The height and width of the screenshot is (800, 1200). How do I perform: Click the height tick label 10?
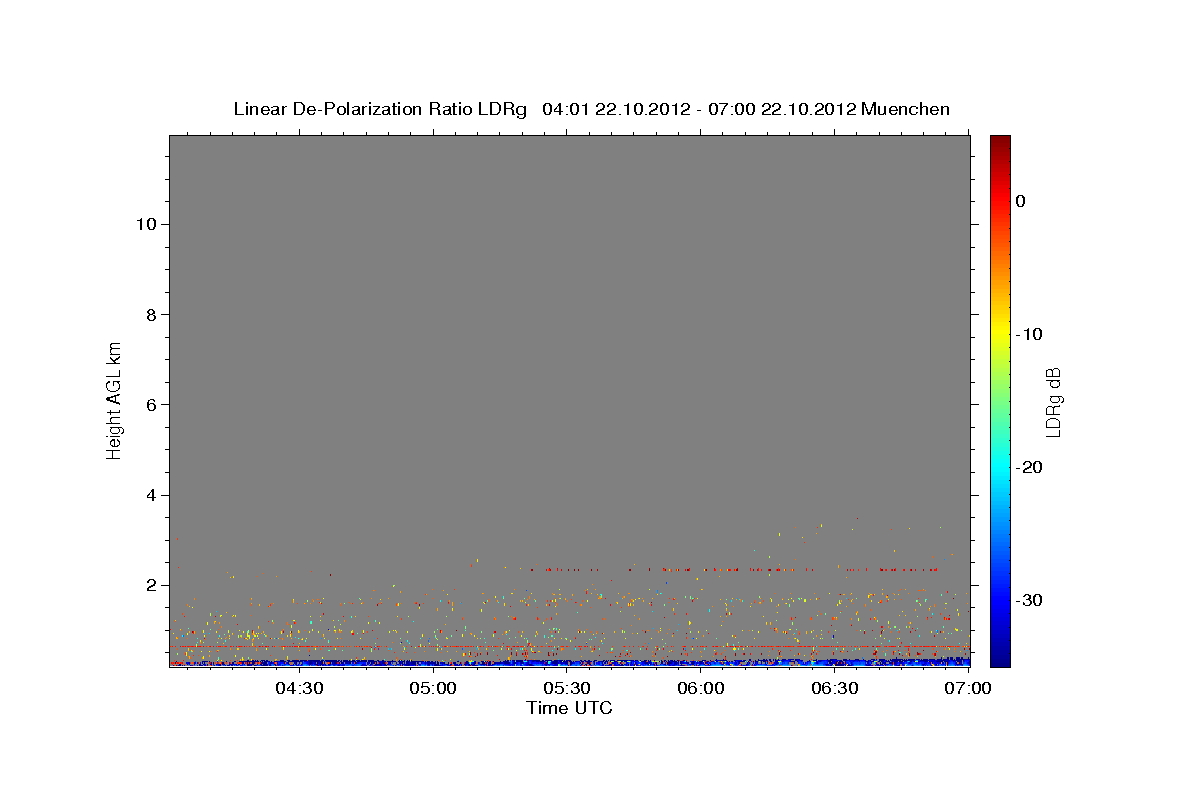pyautogui.click(x=145, y=224)
